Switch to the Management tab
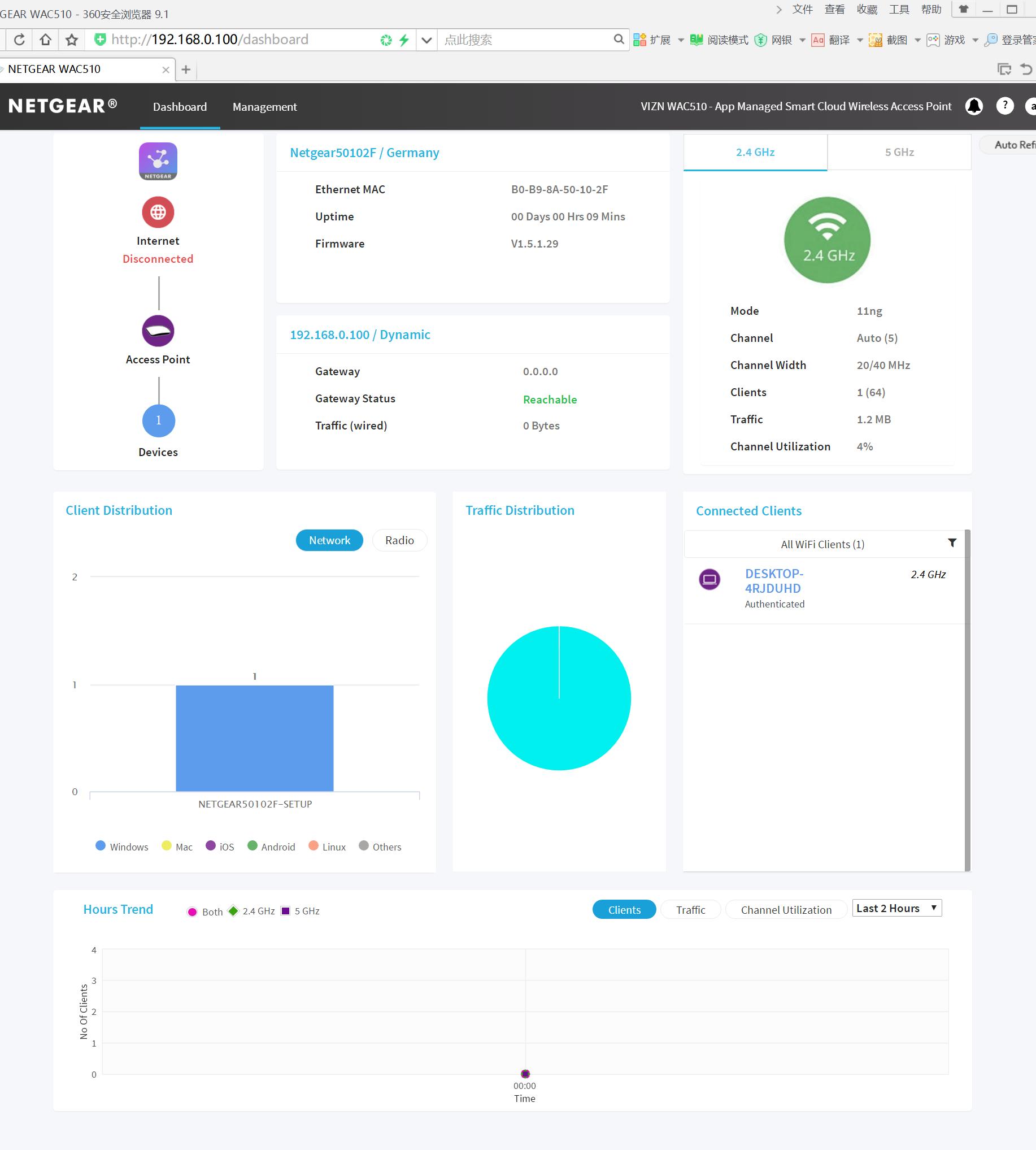 coord(265,106)
